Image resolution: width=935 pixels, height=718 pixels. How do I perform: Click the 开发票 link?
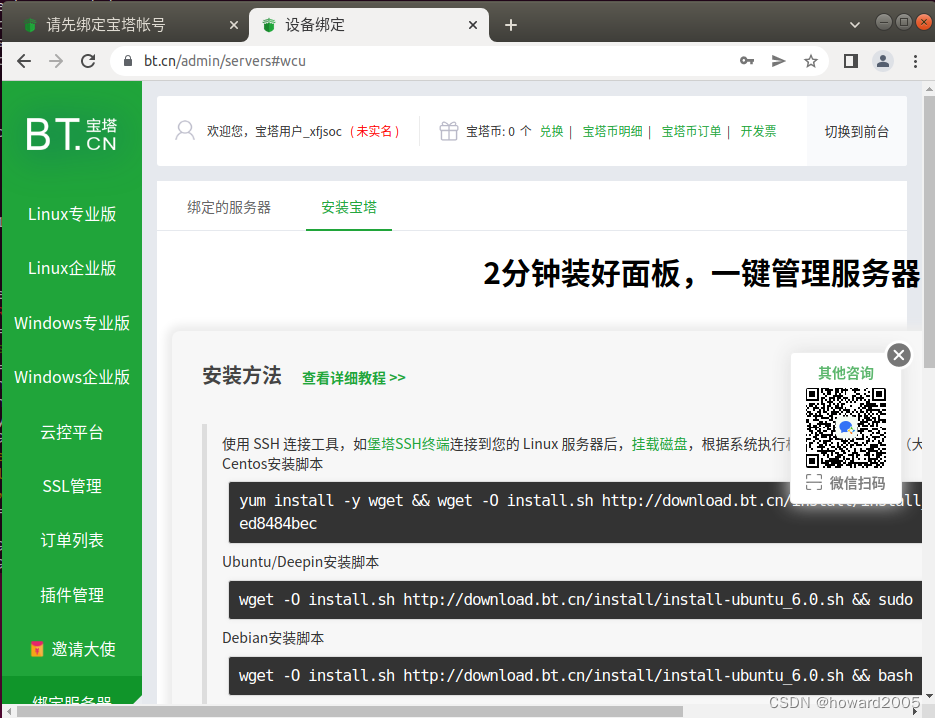[x=758, y=131]
